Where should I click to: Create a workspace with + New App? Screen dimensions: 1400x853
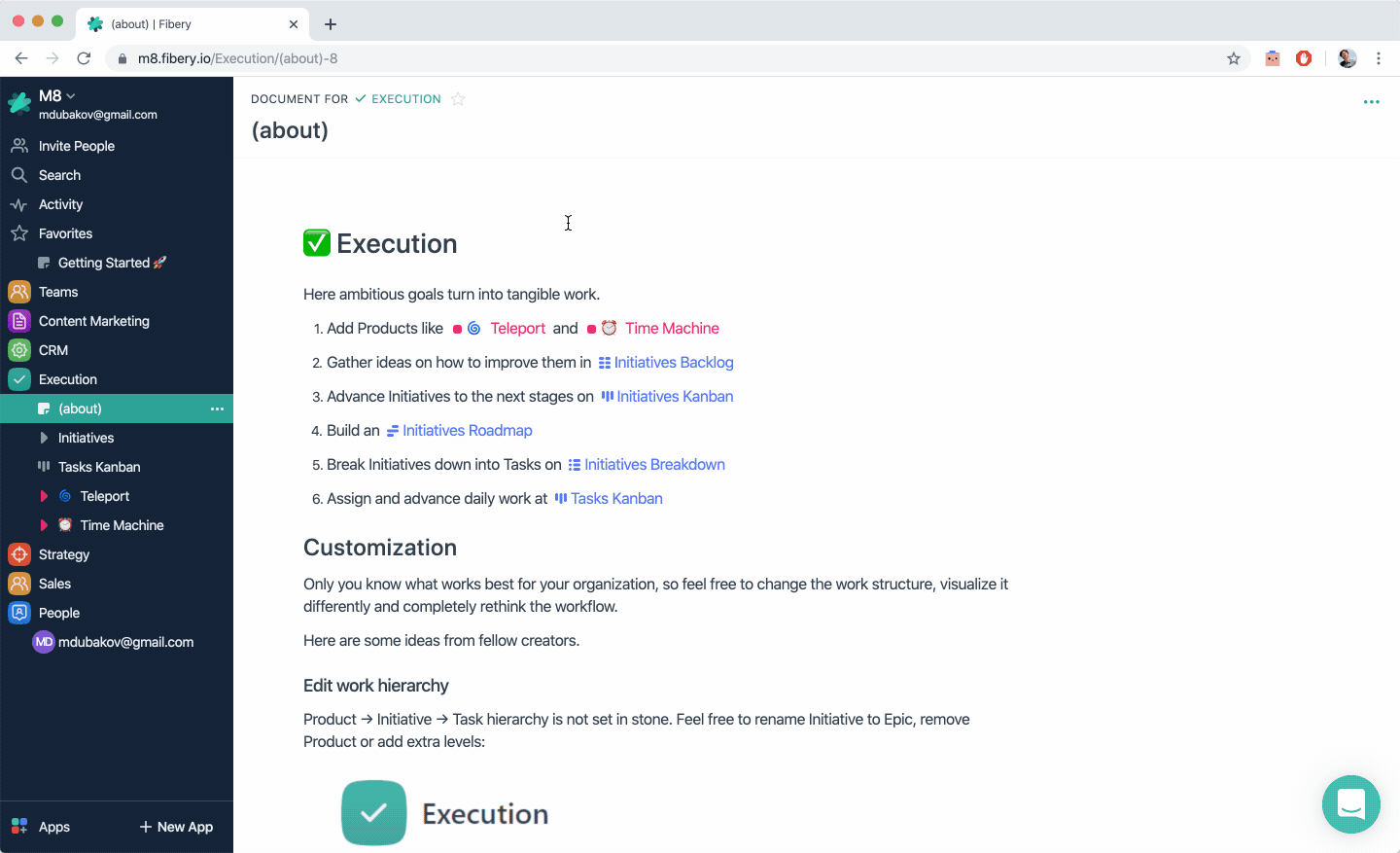(x=176, y=826)
